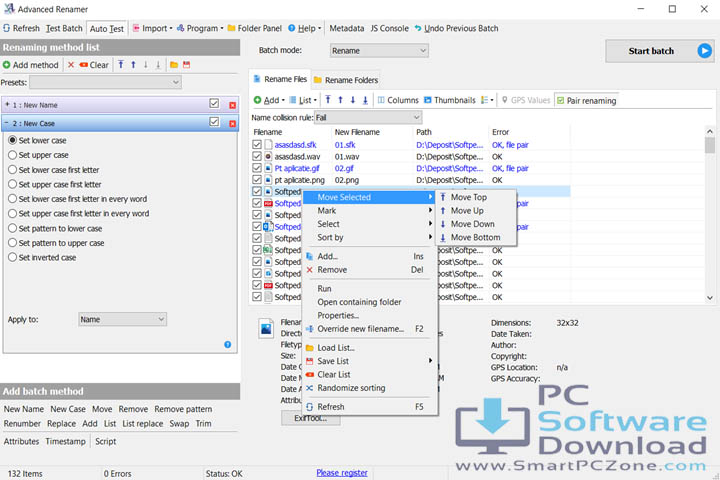Click the Please register link
This screenshot has width=720, height=480.
point(342,473)
